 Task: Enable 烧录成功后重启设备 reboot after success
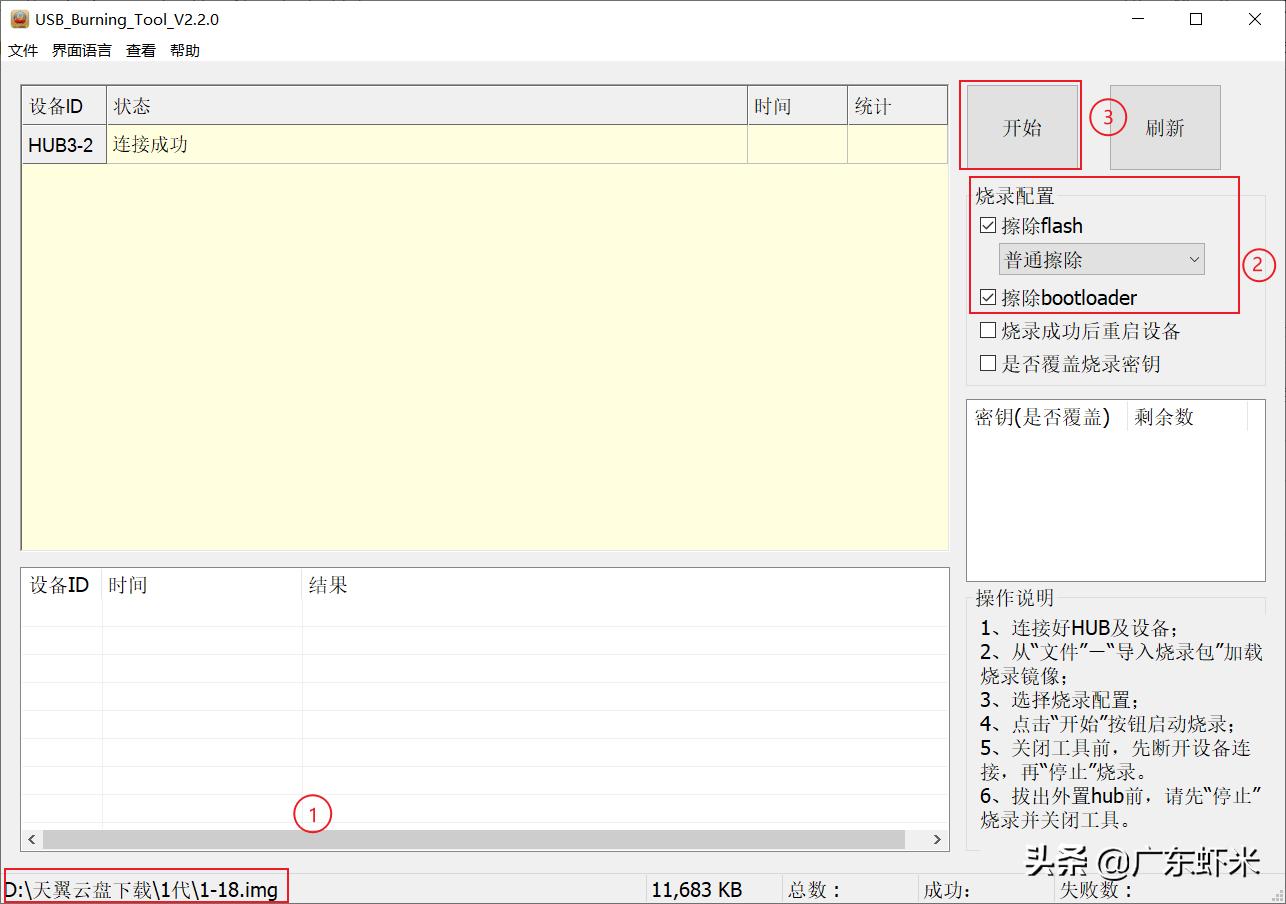point(988,330)
